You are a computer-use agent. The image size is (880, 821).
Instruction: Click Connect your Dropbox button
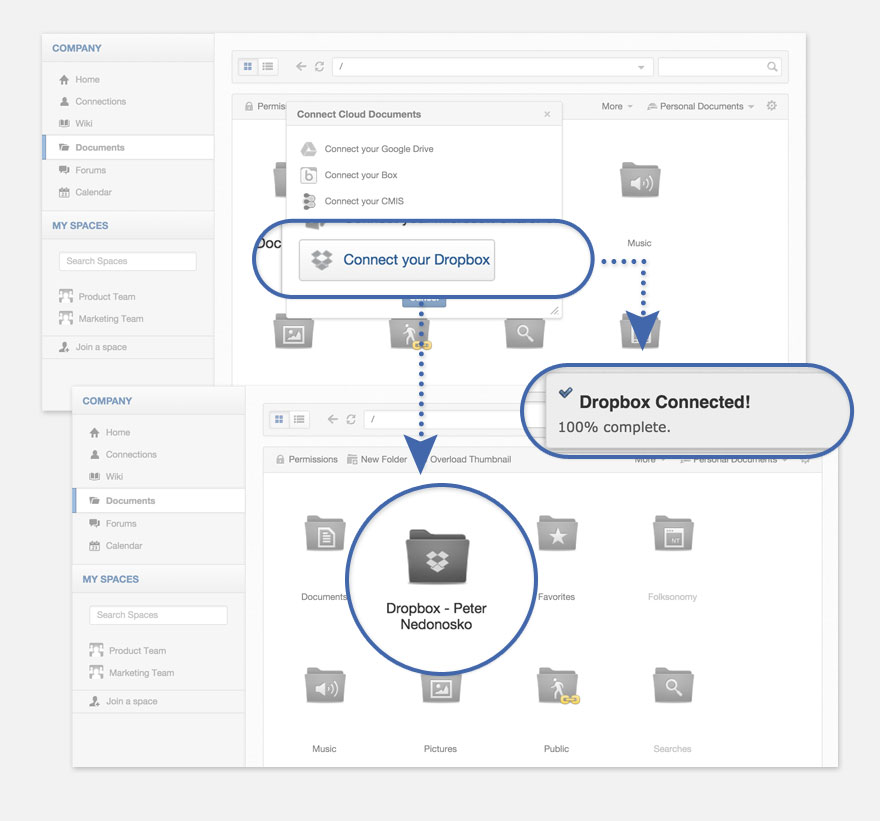(x=397, y=260)
